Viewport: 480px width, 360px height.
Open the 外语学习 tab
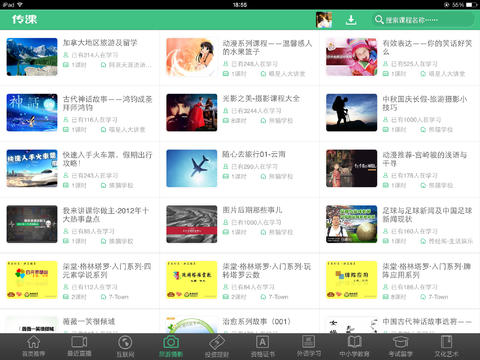[x=308, y=347]
